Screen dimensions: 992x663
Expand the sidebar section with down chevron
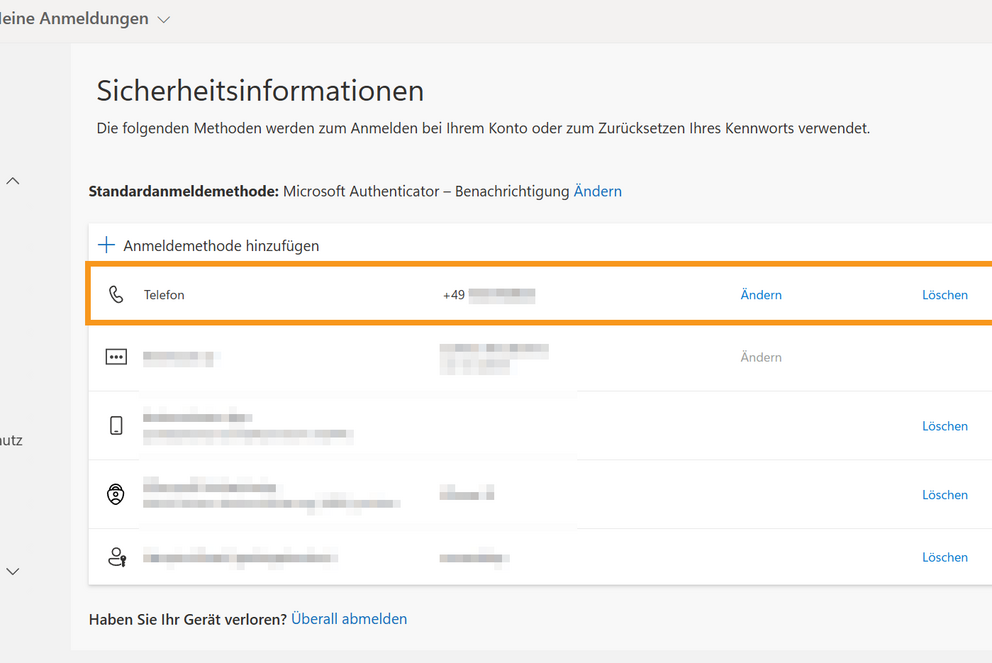click(x=13, y=571)
